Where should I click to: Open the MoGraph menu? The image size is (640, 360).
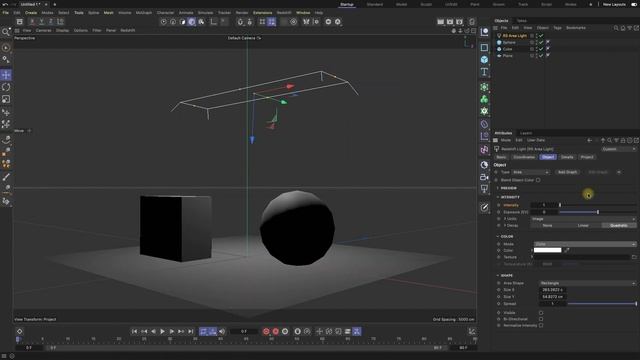[144, 13]
